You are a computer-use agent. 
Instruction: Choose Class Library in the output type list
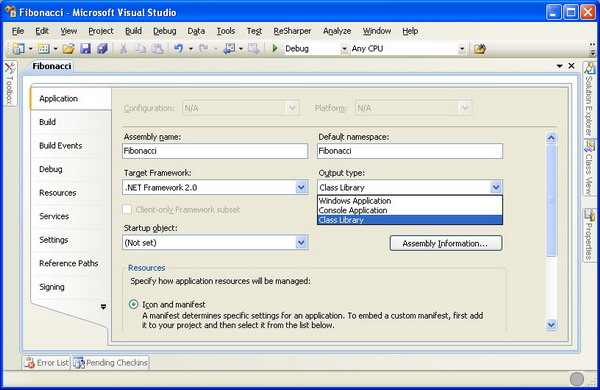pos(410,220)
